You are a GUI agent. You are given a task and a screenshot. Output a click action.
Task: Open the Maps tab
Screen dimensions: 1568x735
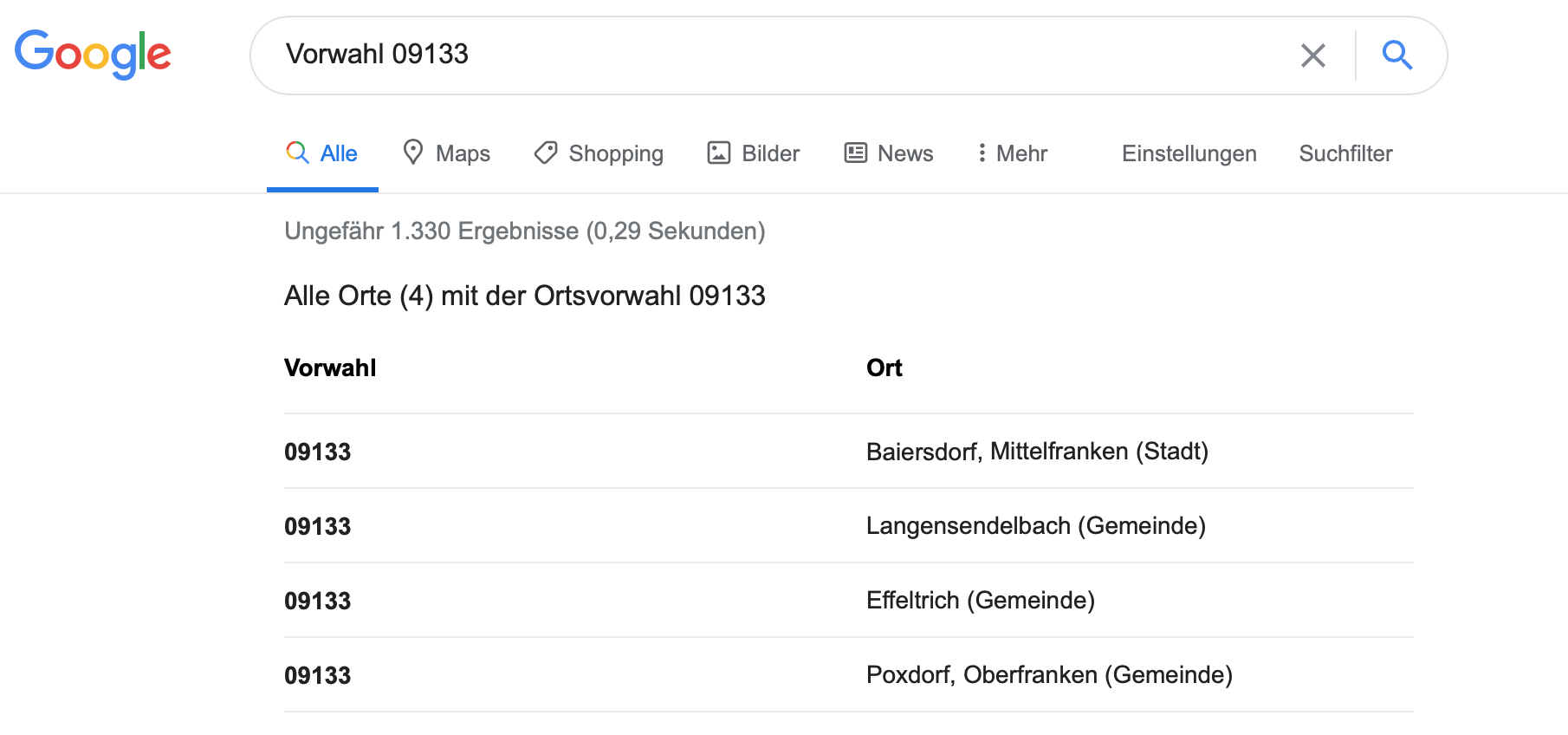[463, 153]
